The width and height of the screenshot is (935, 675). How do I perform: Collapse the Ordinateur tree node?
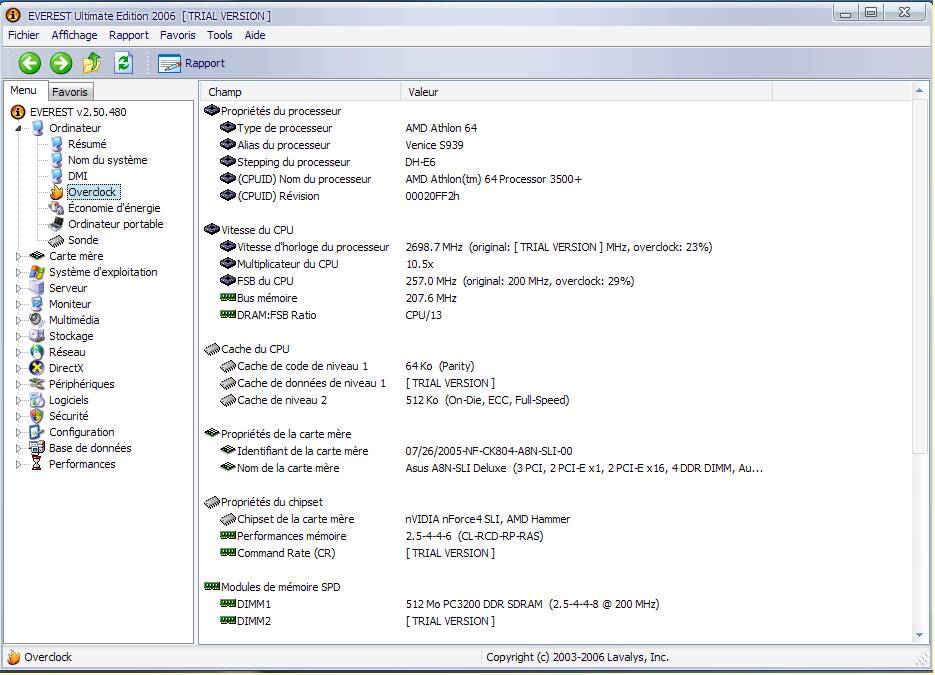18,128
